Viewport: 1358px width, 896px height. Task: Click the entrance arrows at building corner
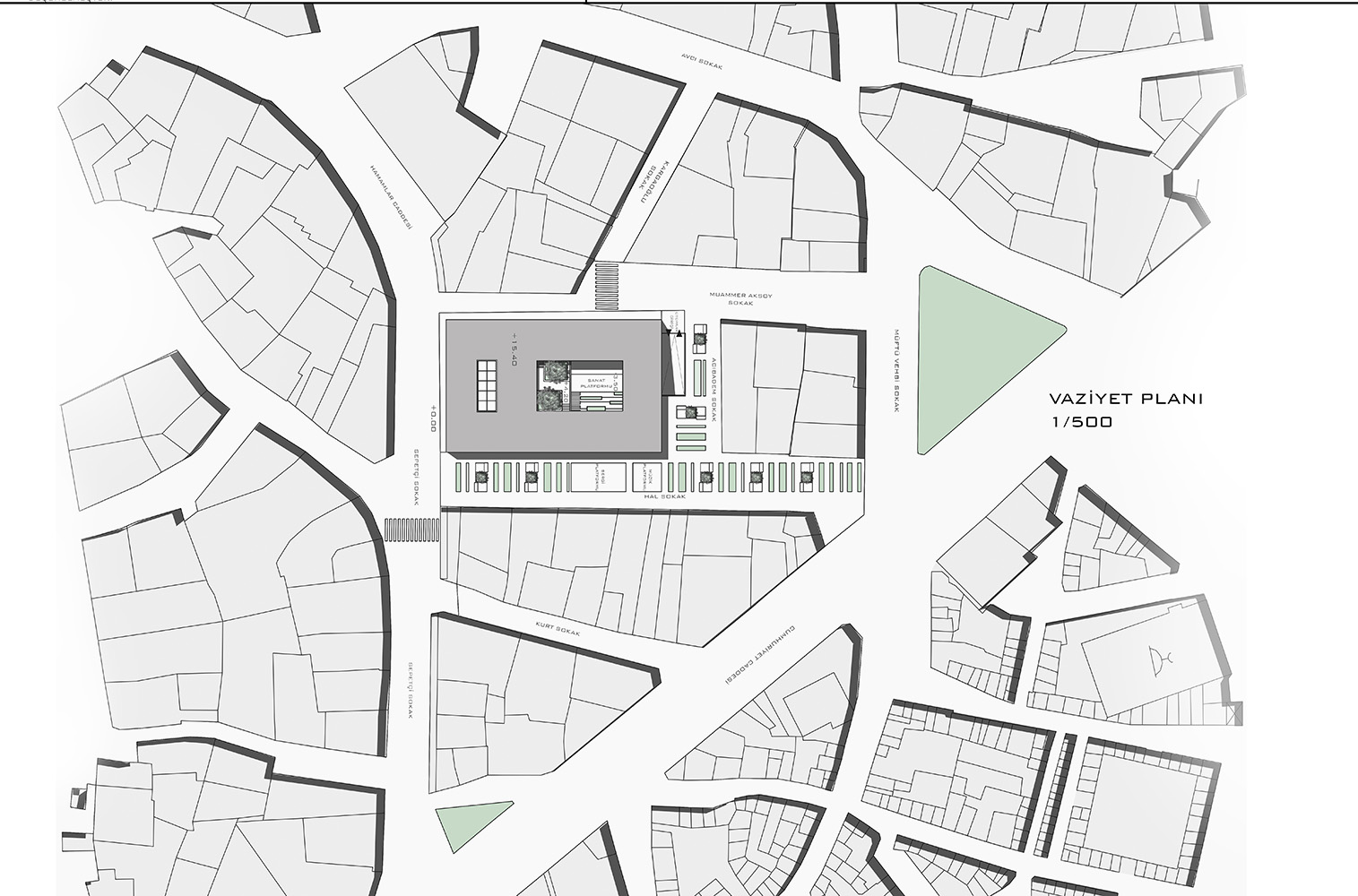[x=673, y=332]
